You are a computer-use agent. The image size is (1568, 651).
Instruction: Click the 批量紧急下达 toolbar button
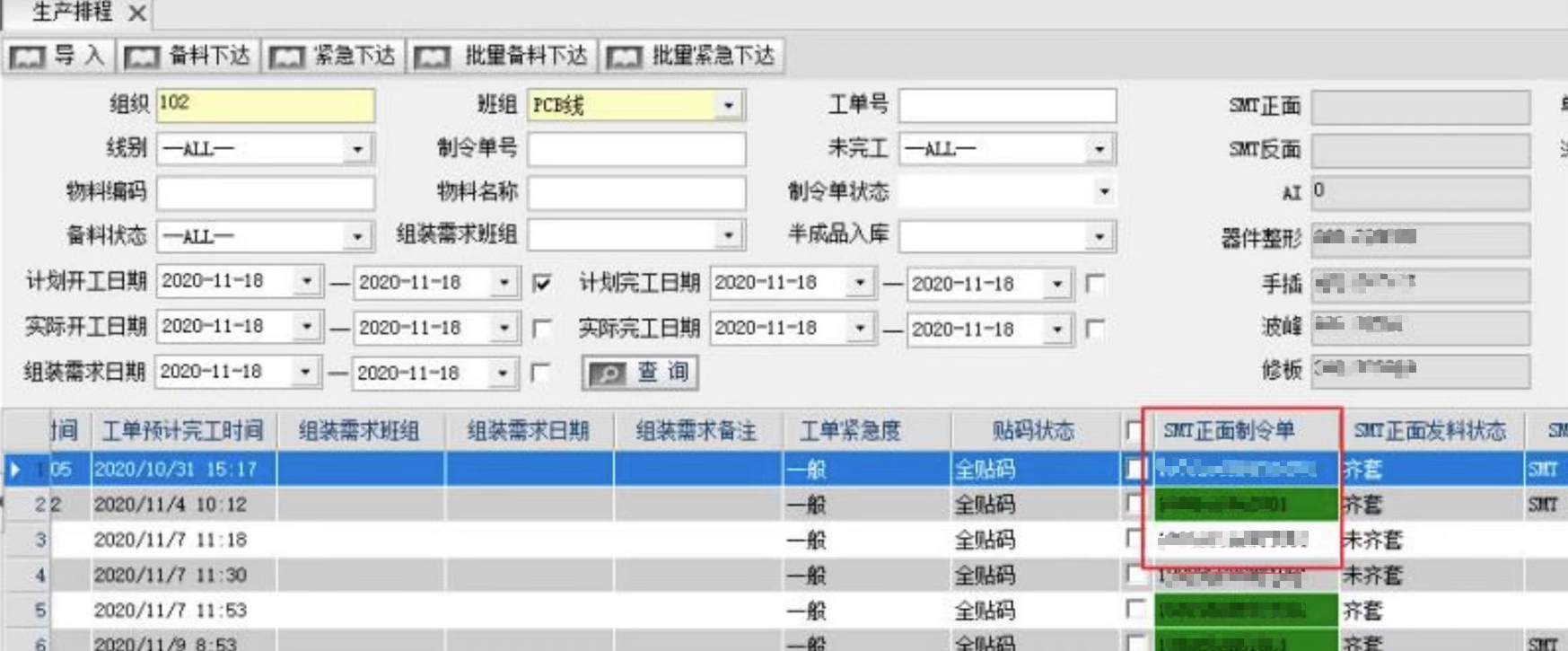(692, 57)
